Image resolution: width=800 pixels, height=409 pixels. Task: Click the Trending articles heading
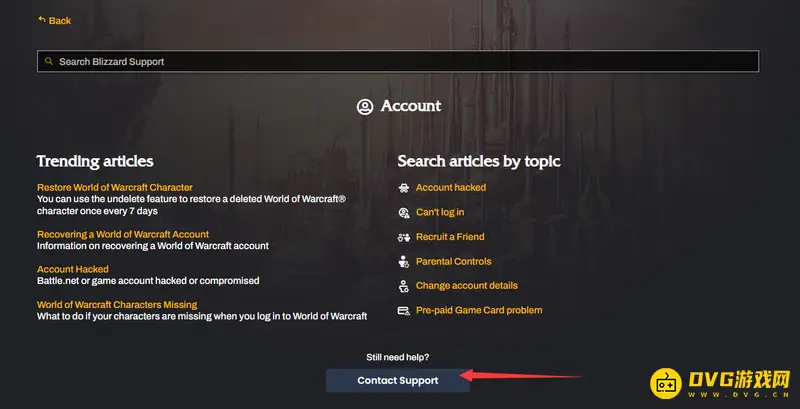tap(95, 161)
